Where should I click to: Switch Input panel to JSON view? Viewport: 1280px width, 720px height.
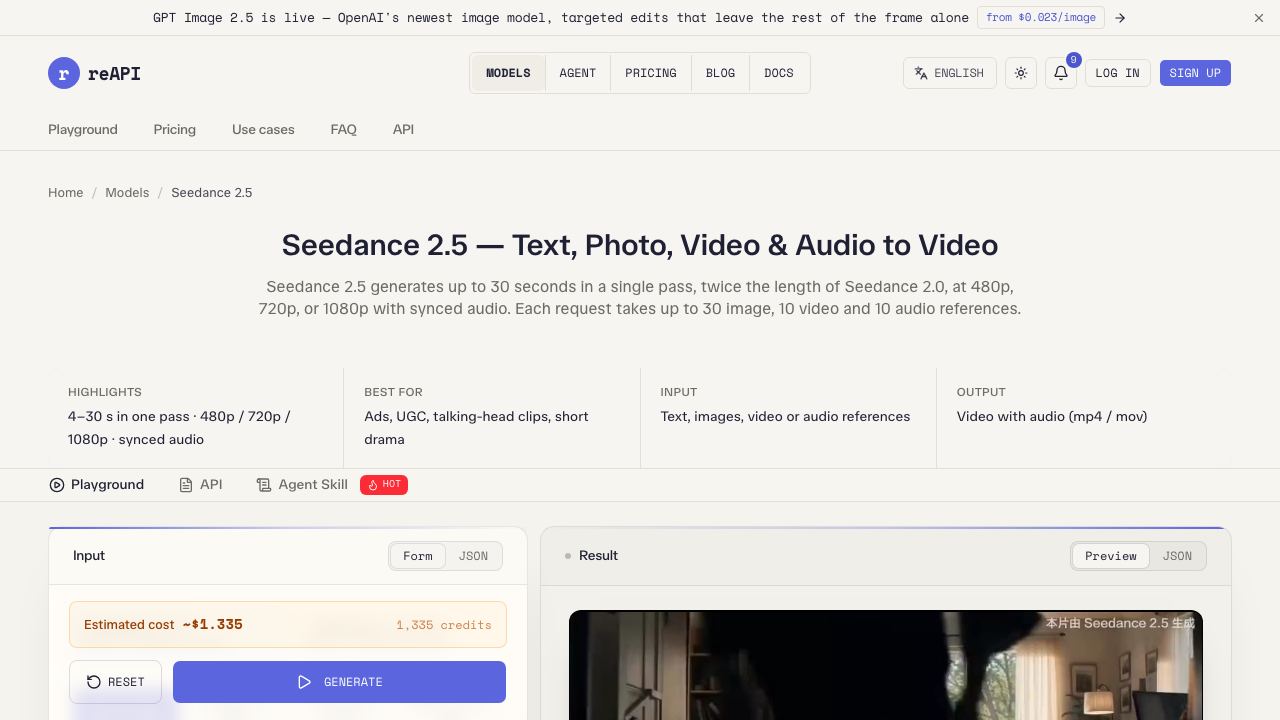[x=473, y=556]
